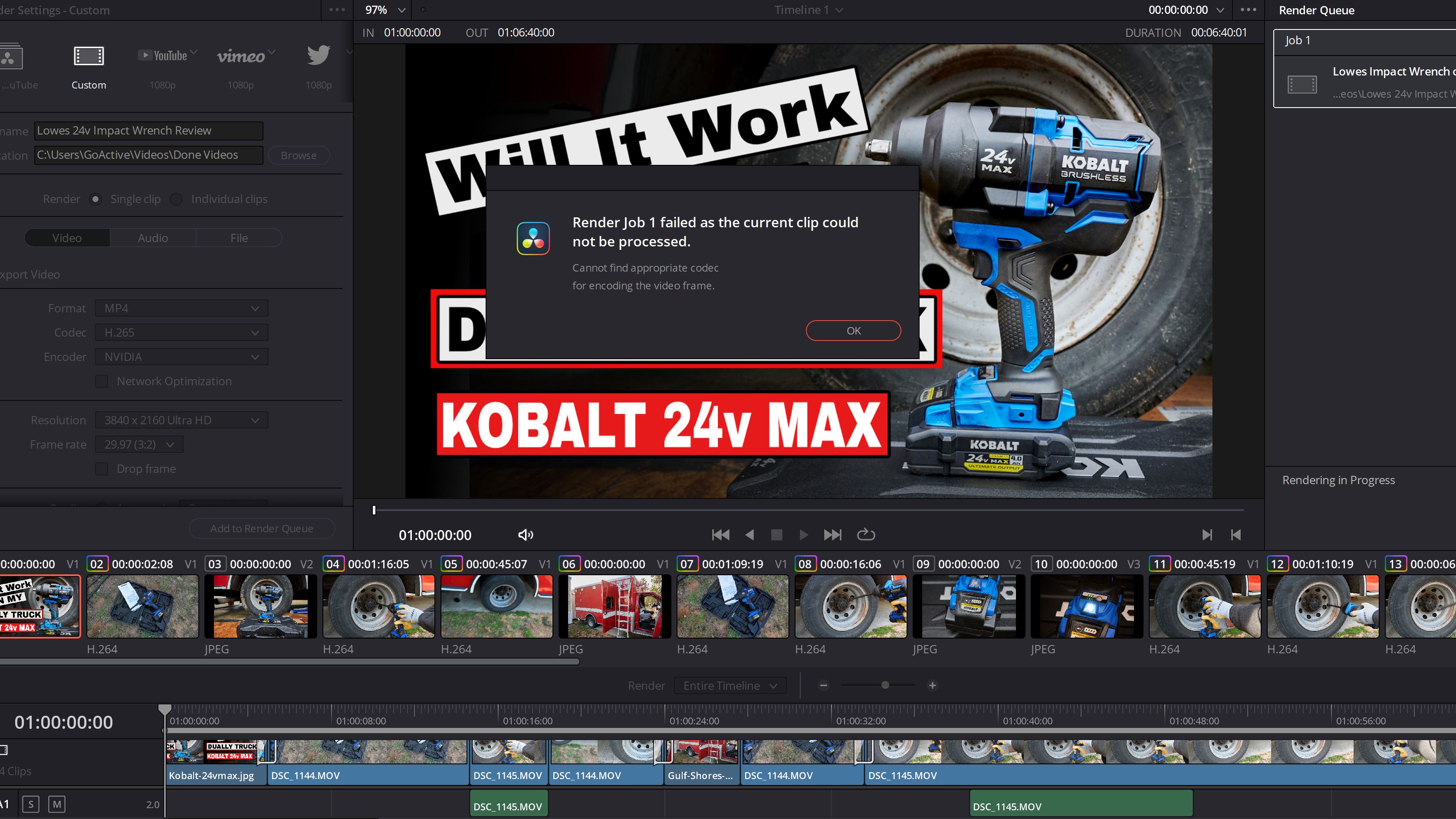1456x819 pixels.
Task: Choose the YouTube 1080p preset
Action: [162, 56]
